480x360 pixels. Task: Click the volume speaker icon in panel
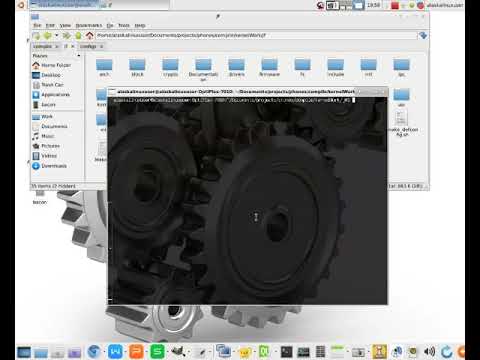(429, 351)
